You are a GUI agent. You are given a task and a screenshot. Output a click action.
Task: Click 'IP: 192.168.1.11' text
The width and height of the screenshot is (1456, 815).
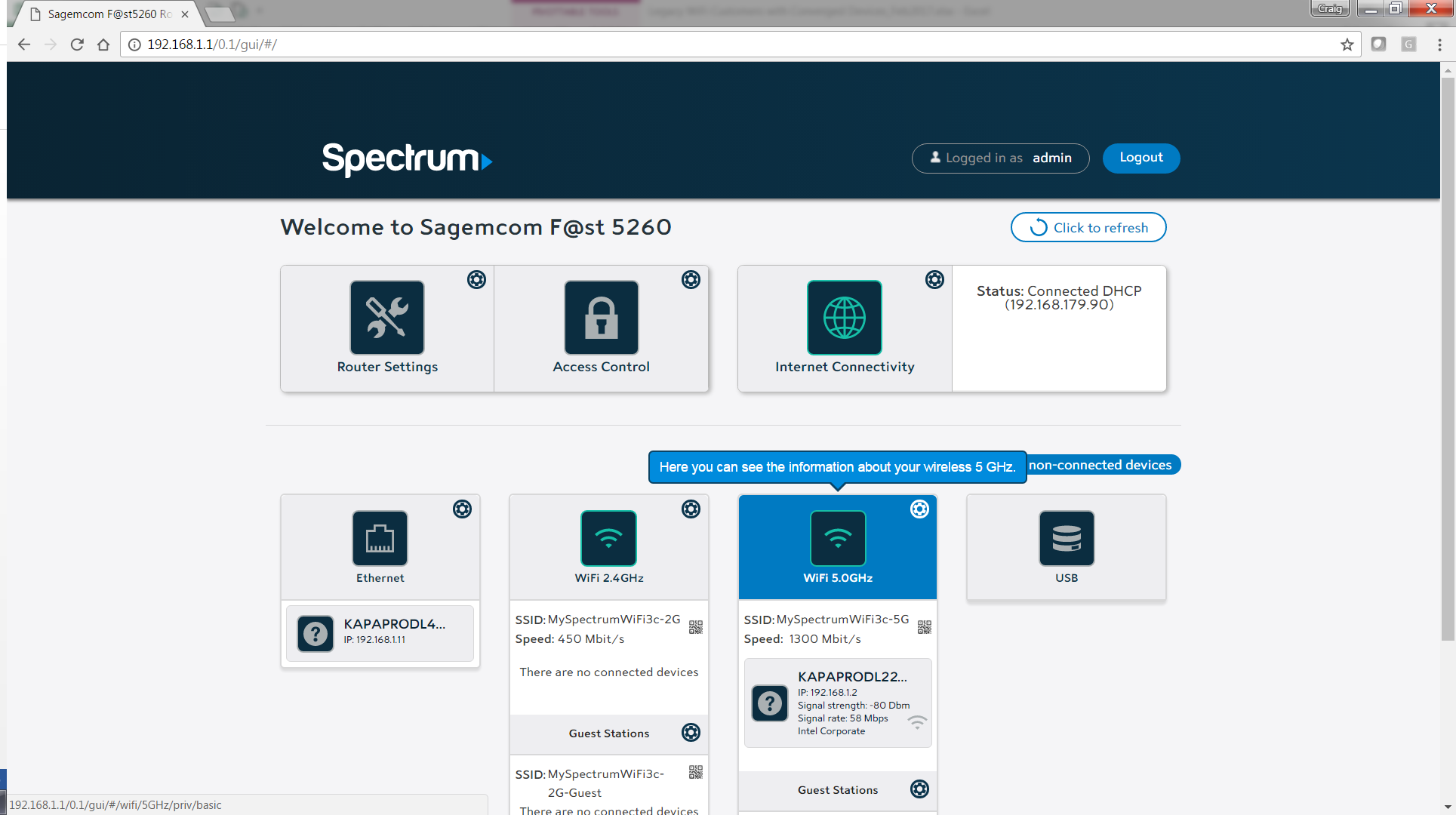(374, 640)
